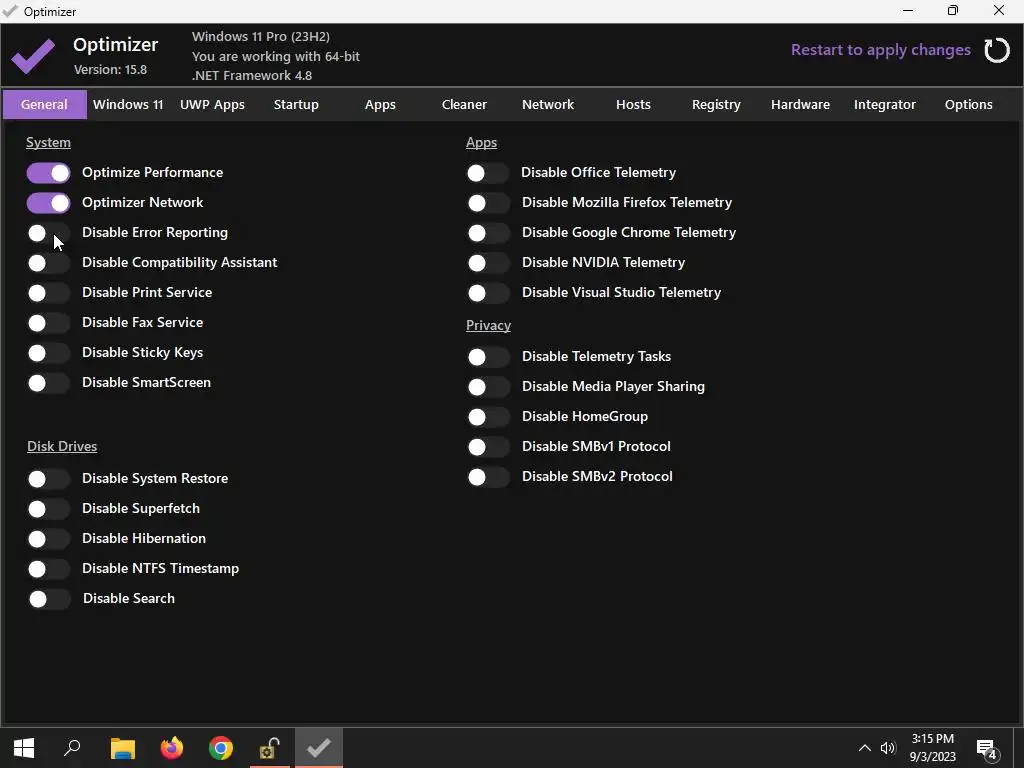The height and width of the screenshot is (768, 1024).
Task: Toggle Disable Hibernation switch
Action: coord(48,539)
